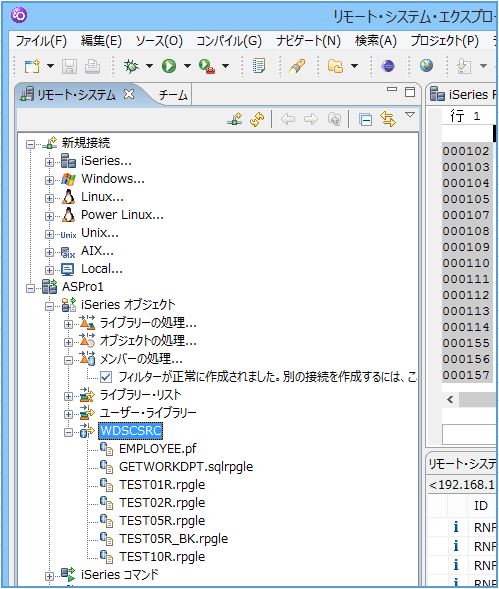Close the リモート・システム tab
The image size is (499, 589).
tap(129, 94)
